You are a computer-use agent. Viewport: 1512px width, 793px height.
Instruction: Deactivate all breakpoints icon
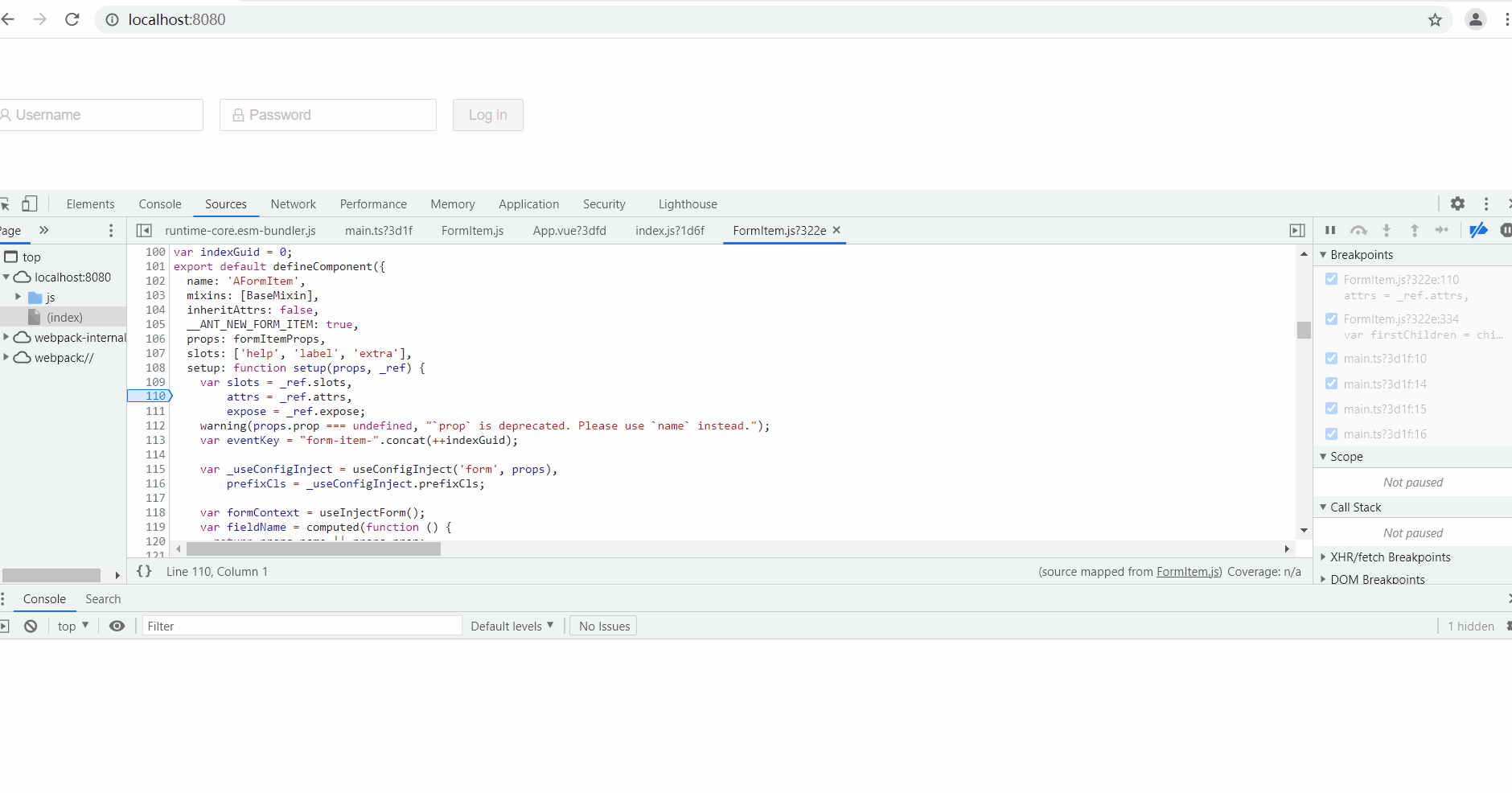1478,231
